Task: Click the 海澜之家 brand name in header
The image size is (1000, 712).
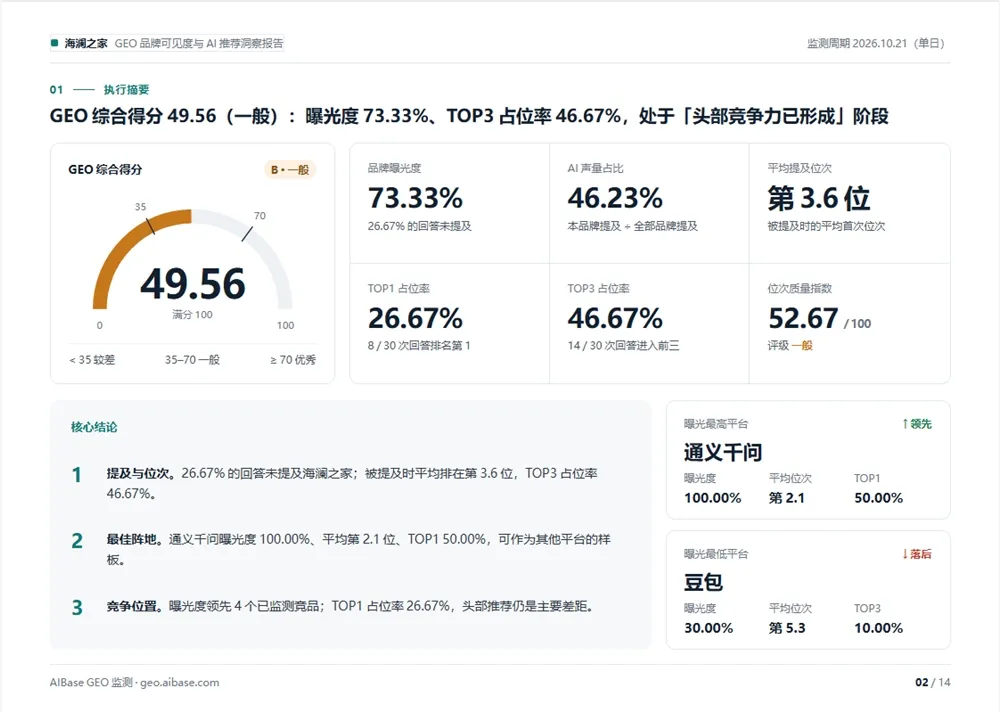Action: point(86,43)
